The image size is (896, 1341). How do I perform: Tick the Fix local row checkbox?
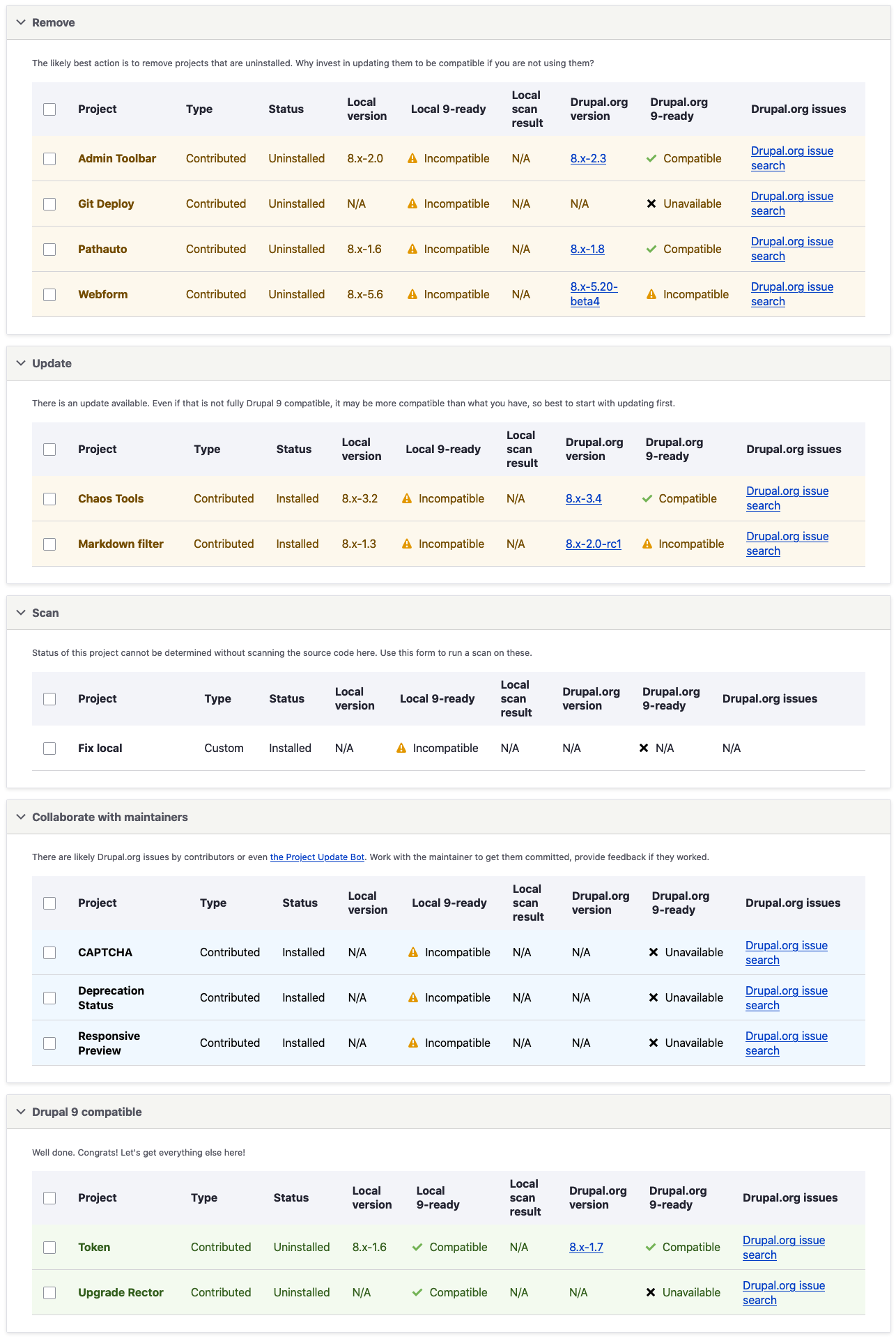49,749
